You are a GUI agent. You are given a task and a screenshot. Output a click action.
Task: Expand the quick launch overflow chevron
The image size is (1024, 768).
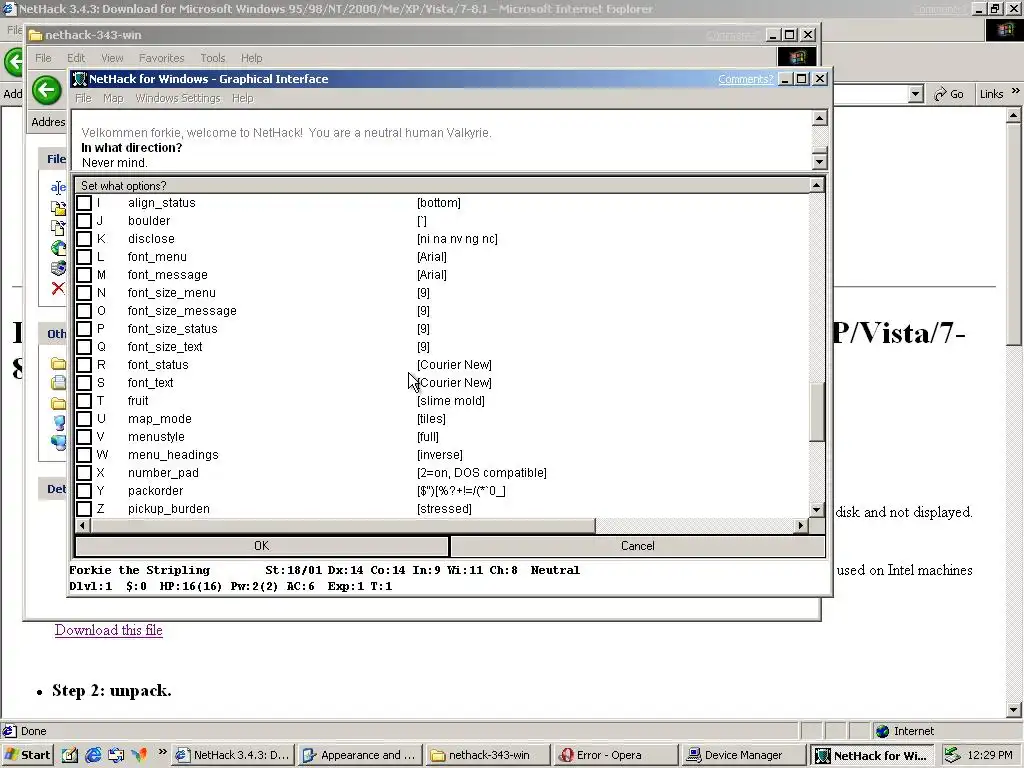[x=163, y=752]
